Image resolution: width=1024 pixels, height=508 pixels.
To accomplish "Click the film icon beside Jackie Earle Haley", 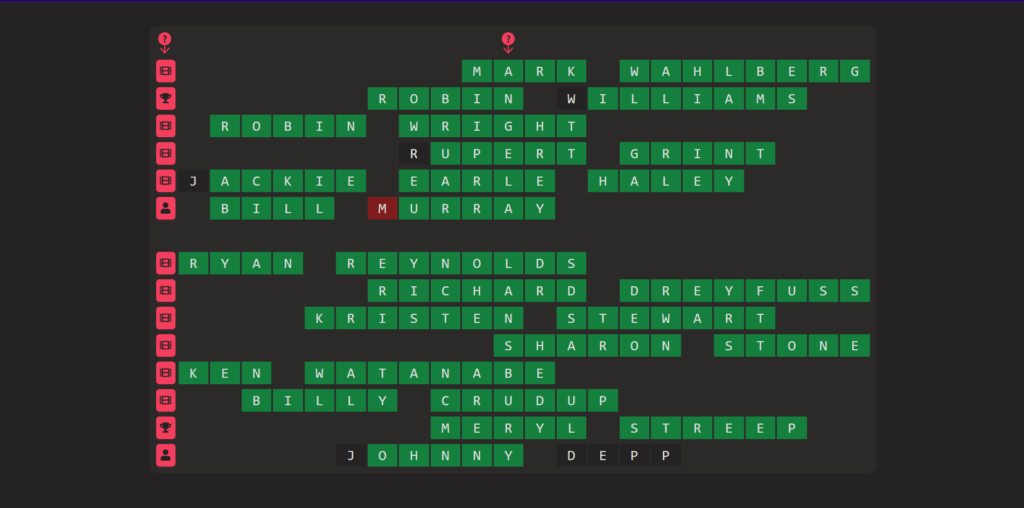I will [165, 181].
